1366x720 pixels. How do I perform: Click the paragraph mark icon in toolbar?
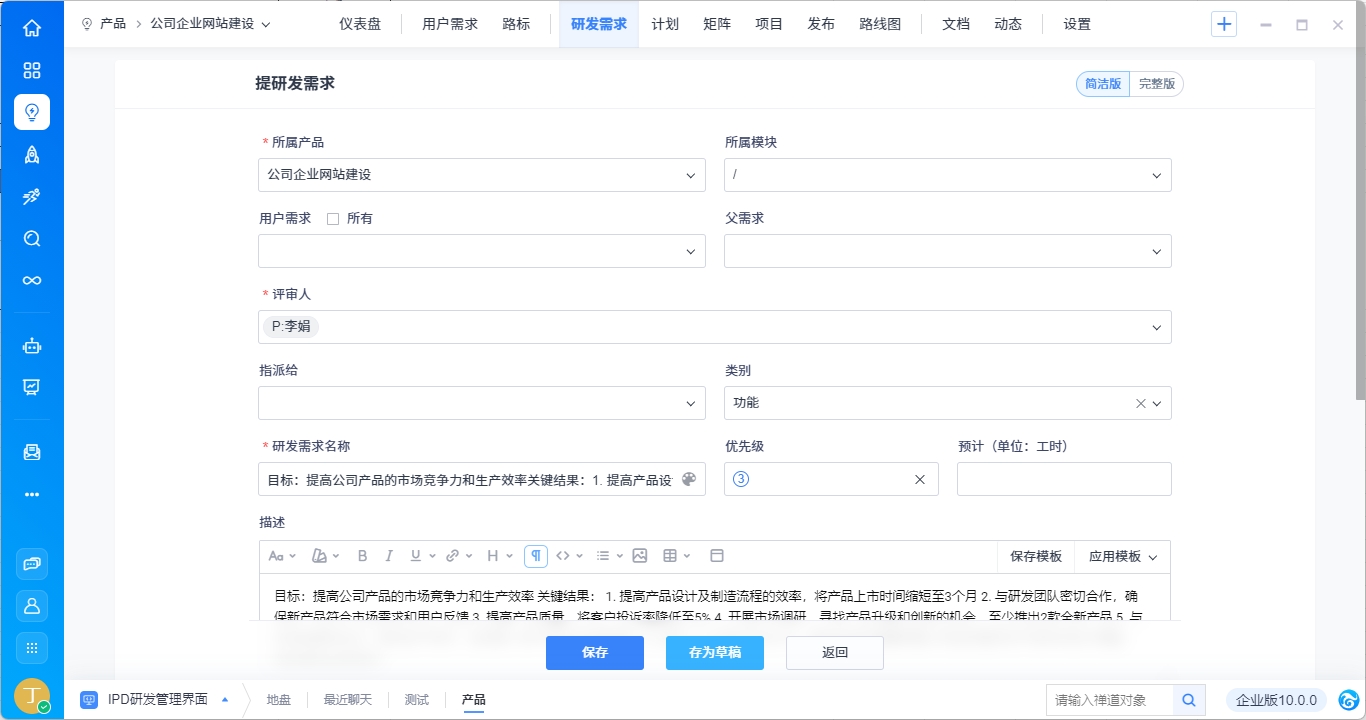click(536, 556)
